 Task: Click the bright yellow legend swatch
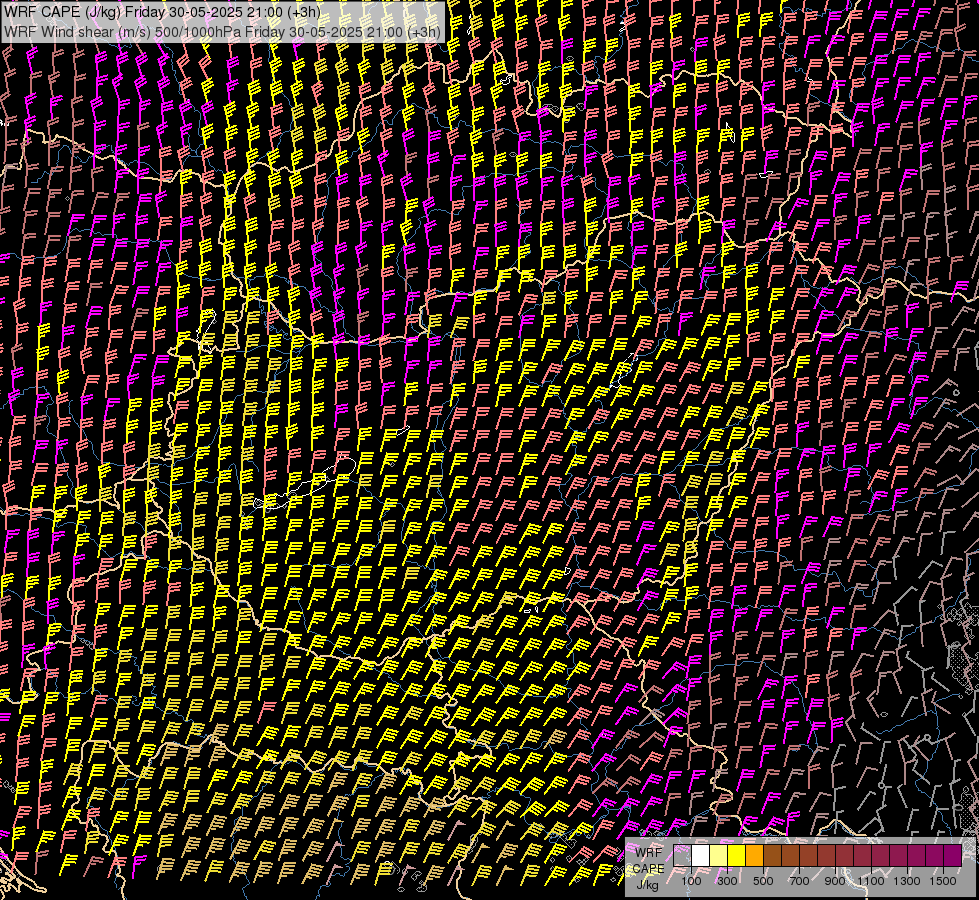click(737, 855)
